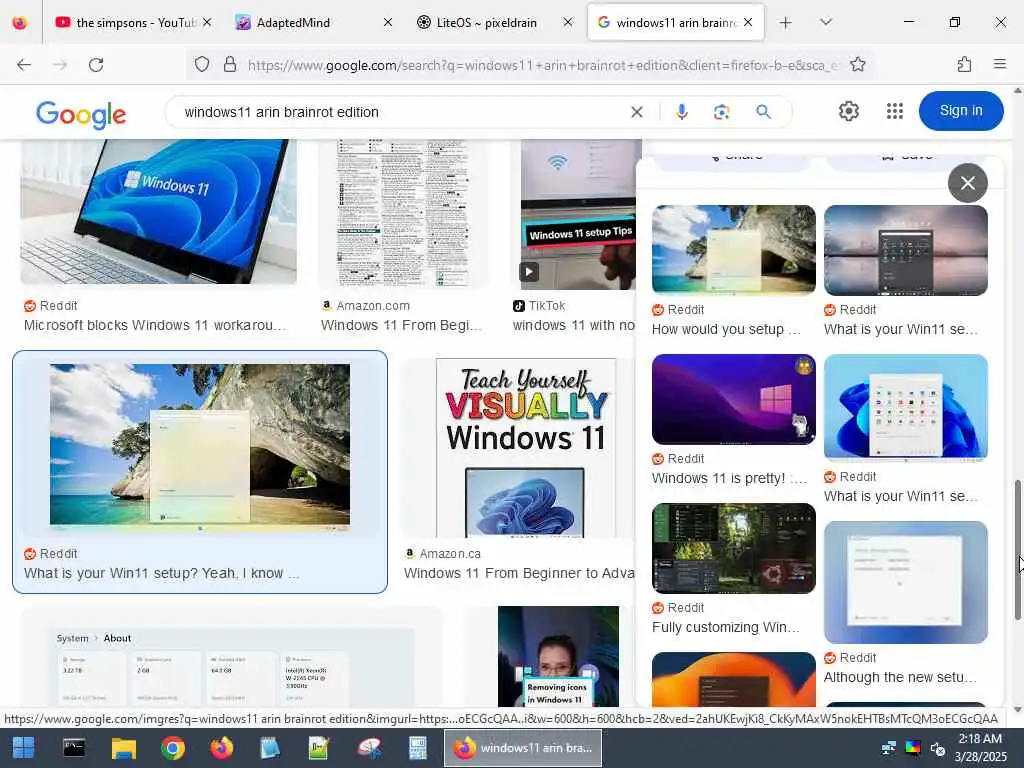
Task: Open the volume tray icon
Action: (938, 748)
